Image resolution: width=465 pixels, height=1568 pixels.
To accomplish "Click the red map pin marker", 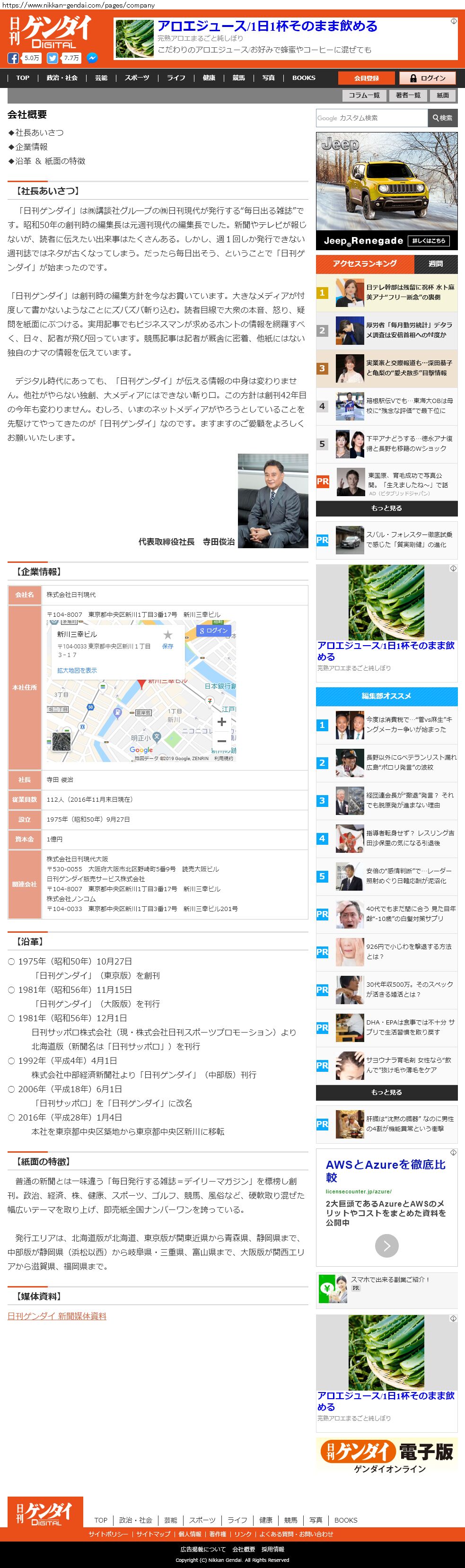I will coord(141,683).
